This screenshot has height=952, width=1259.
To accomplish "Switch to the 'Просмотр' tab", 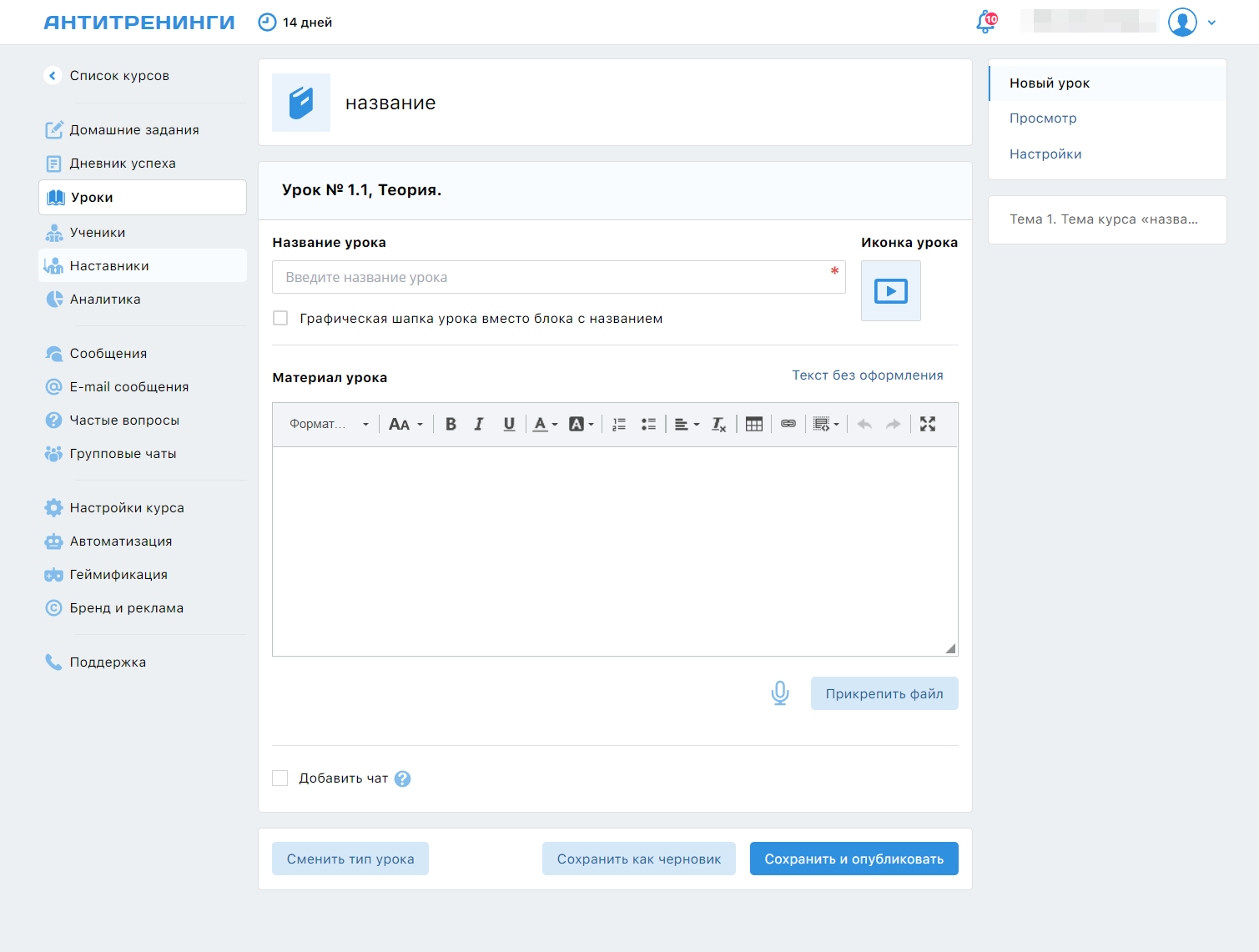I will [x=1043, y=118].
